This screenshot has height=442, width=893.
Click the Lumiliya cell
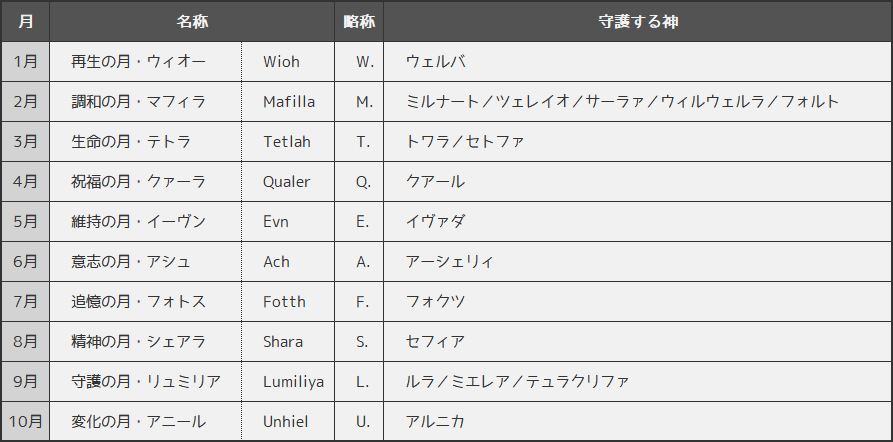pos(293,382)
